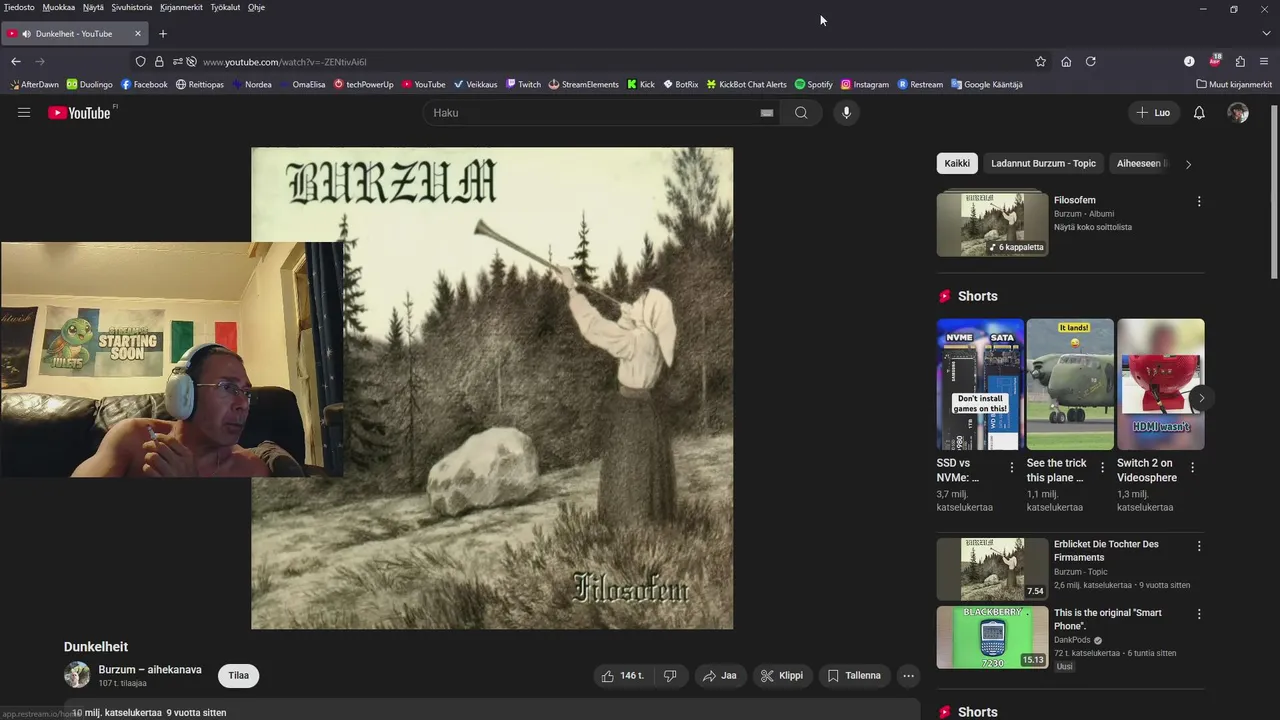This screenshot has width=1280, height=720.
Task: Open the Spotify bookmark
Action: click(x=813, y=84)
